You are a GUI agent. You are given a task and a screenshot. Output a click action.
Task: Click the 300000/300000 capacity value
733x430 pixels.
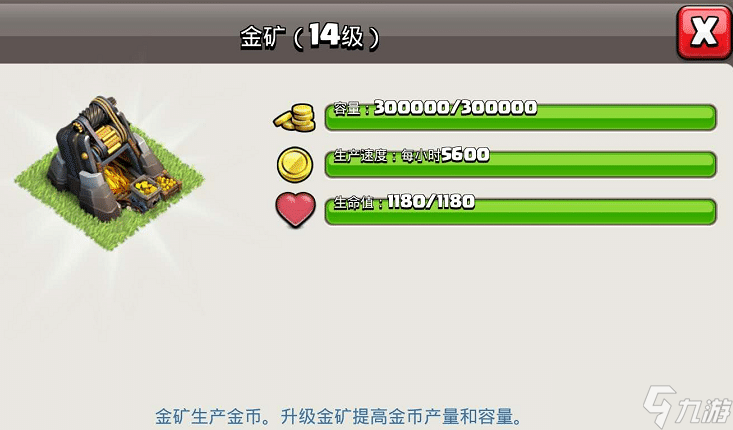(456, 108)
